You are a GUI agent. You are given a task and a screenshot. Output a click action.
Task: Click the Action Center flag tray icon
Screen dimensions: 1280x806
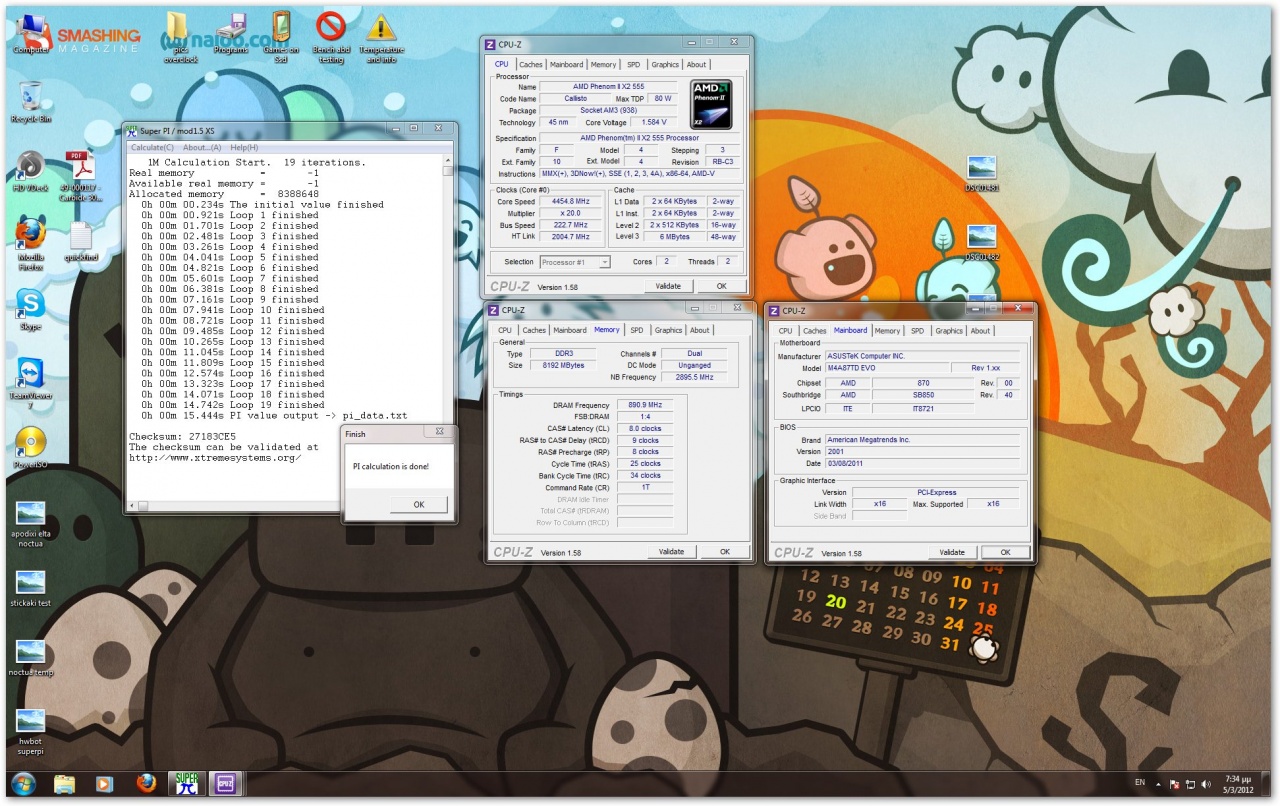(x=1174, y=783)
